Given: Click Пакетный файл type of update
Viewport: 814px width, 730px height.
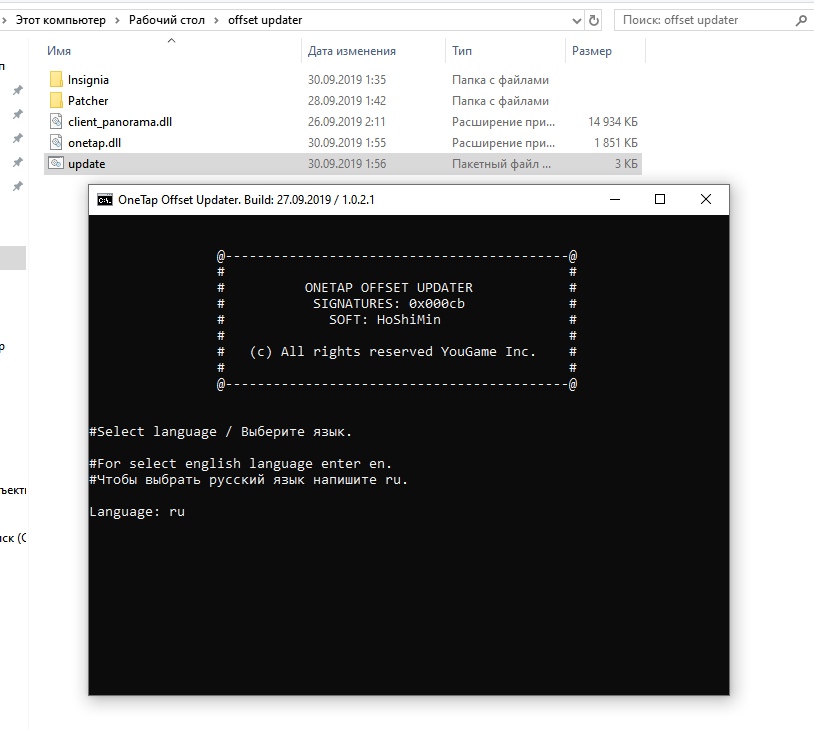Looking at the screenshot, I should click(501, 164).
